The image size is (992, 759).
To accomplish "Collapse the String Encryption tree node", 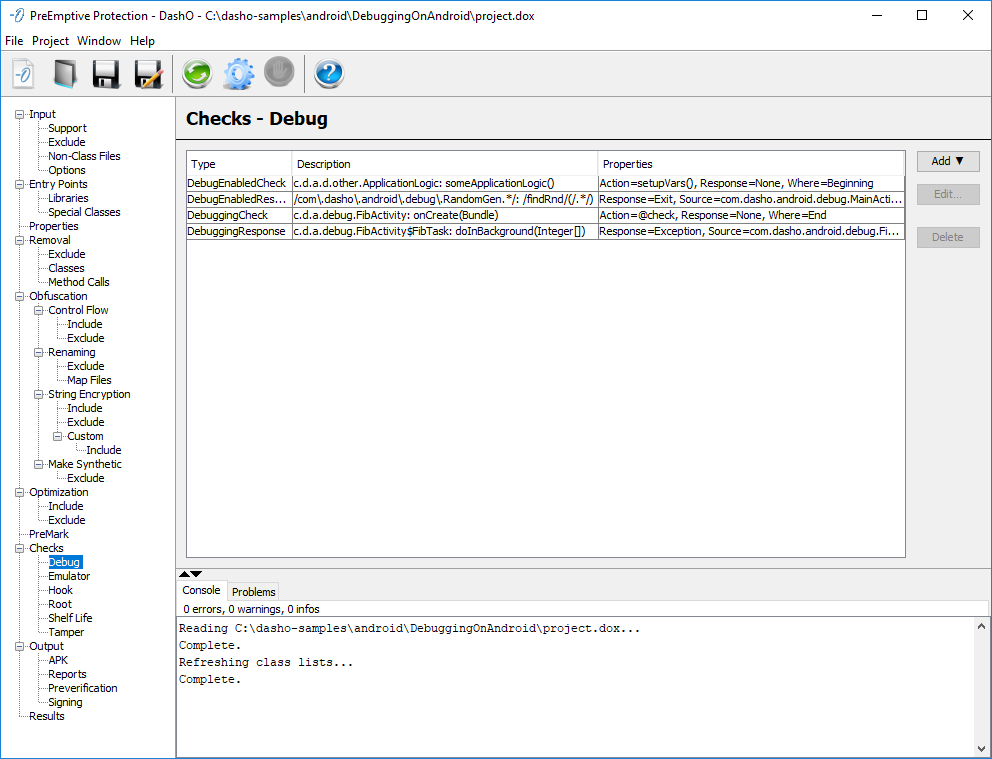I will 39,394.
